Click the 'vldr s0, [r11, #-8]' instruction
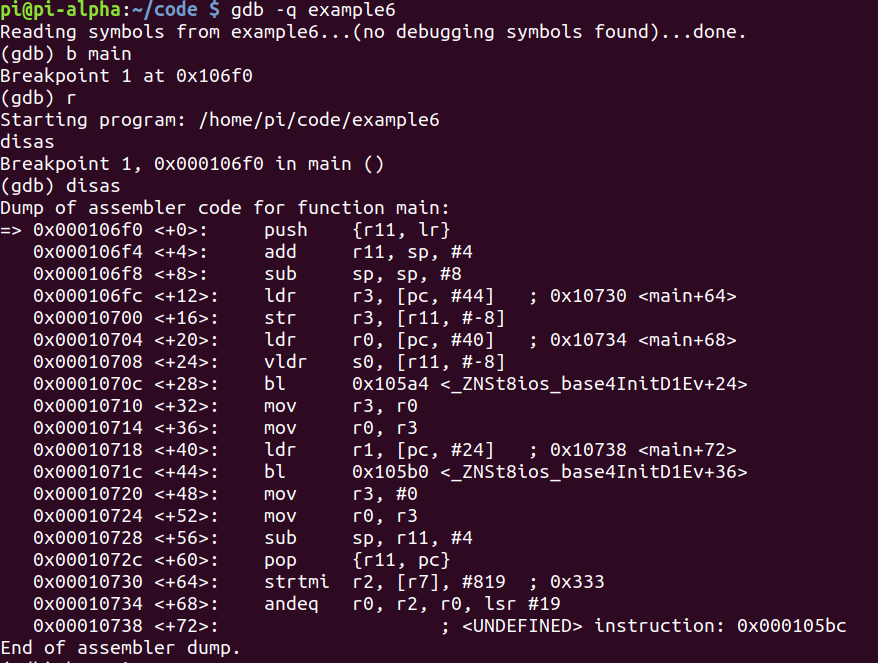Screen dimensions: 878x663 pos(384,362)
